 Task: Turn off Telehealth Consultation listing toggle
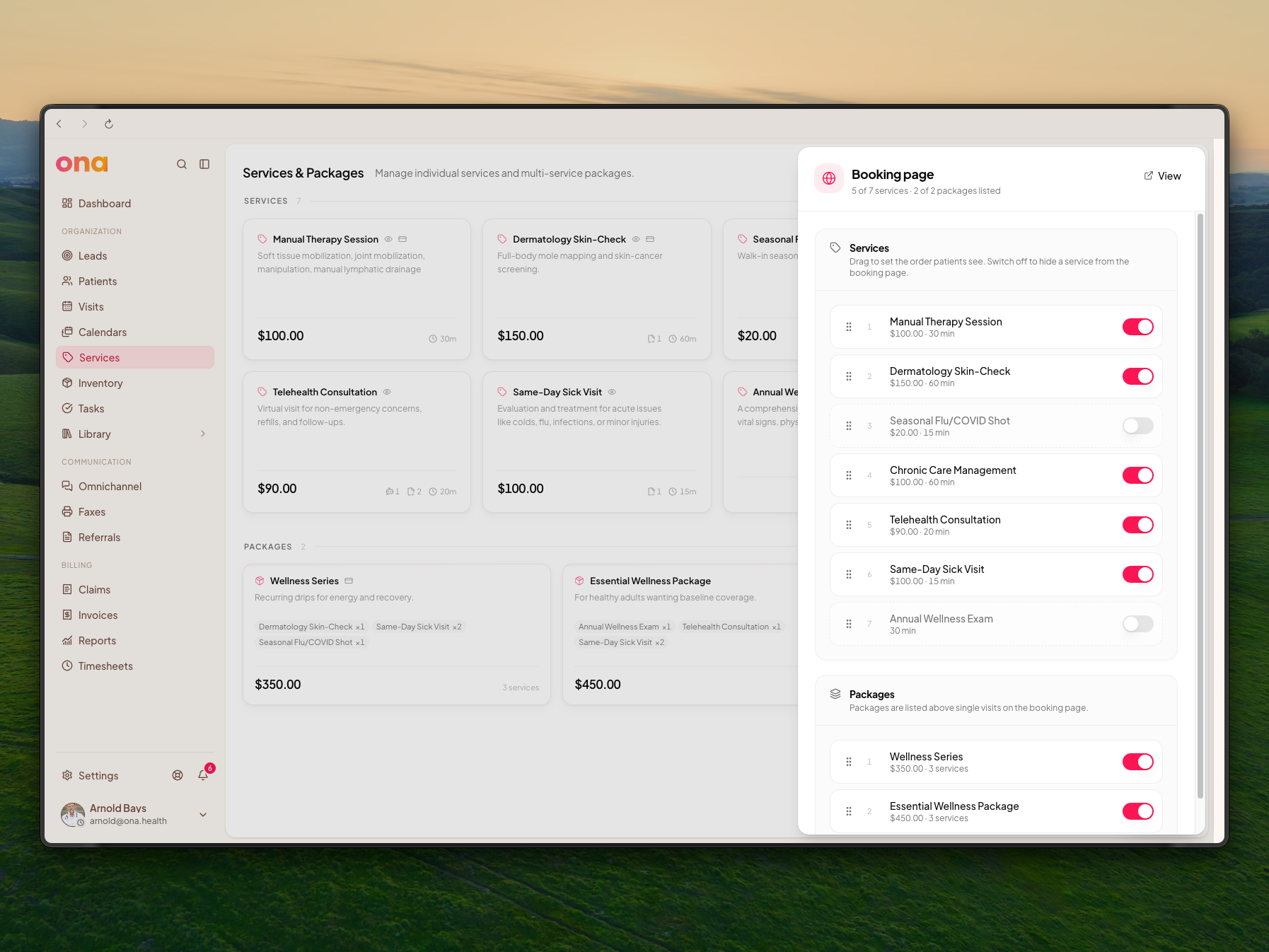coord(1137,525)
